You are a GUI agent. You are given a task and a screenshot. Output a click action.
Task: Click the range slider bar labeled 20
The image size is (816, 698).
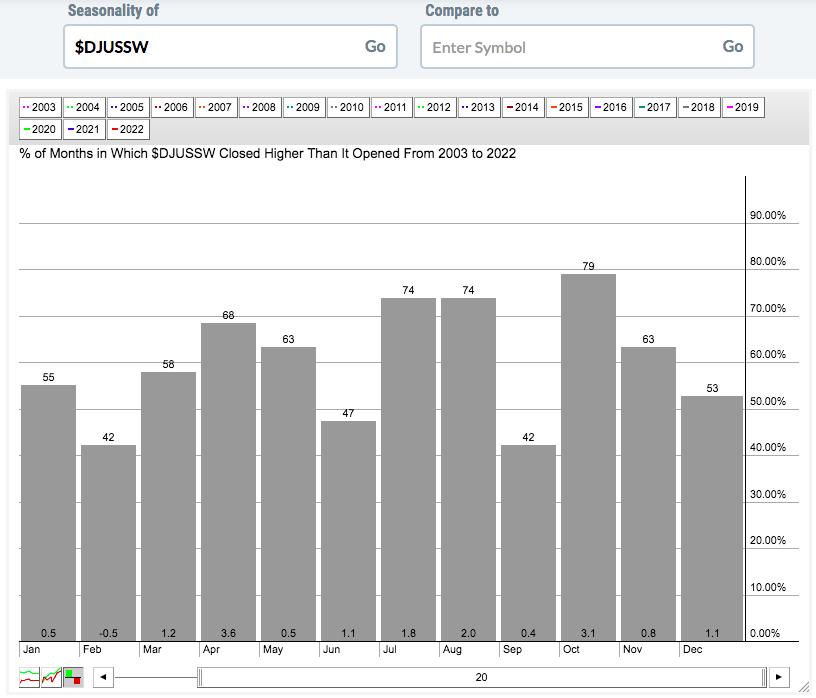pos(481,677)
